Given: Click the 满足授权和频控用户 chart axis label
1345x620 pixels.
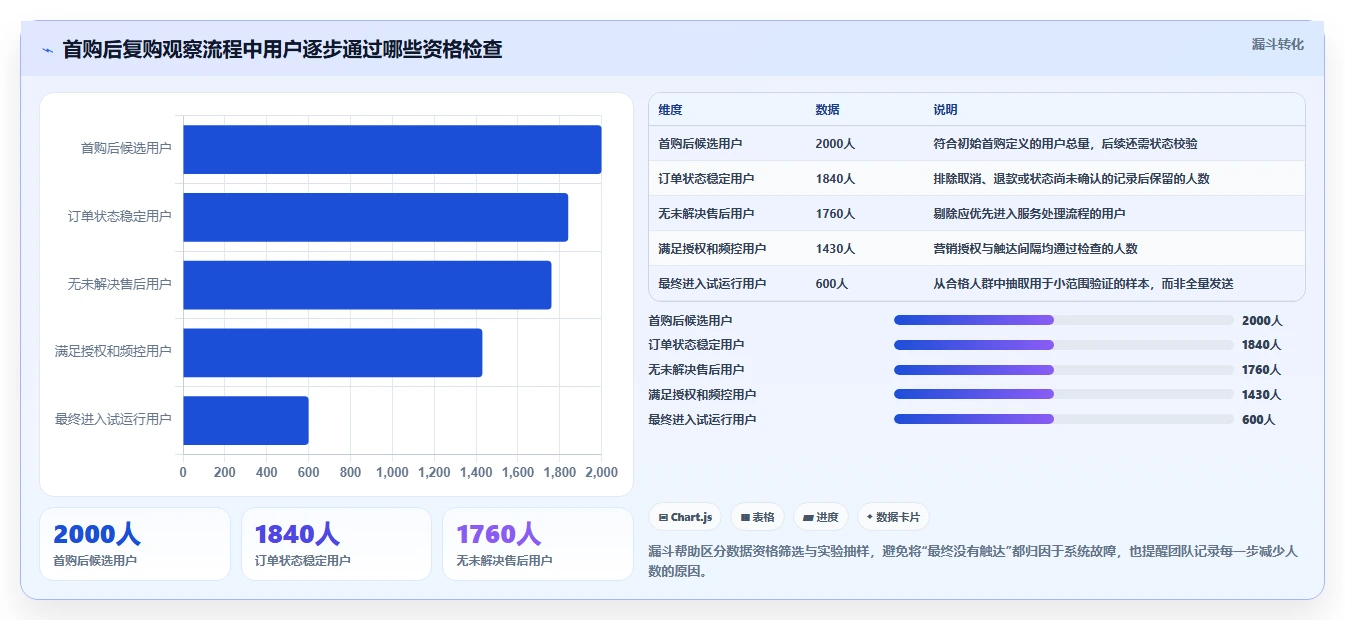Looking at the screenshot, I should coord(113,352).
